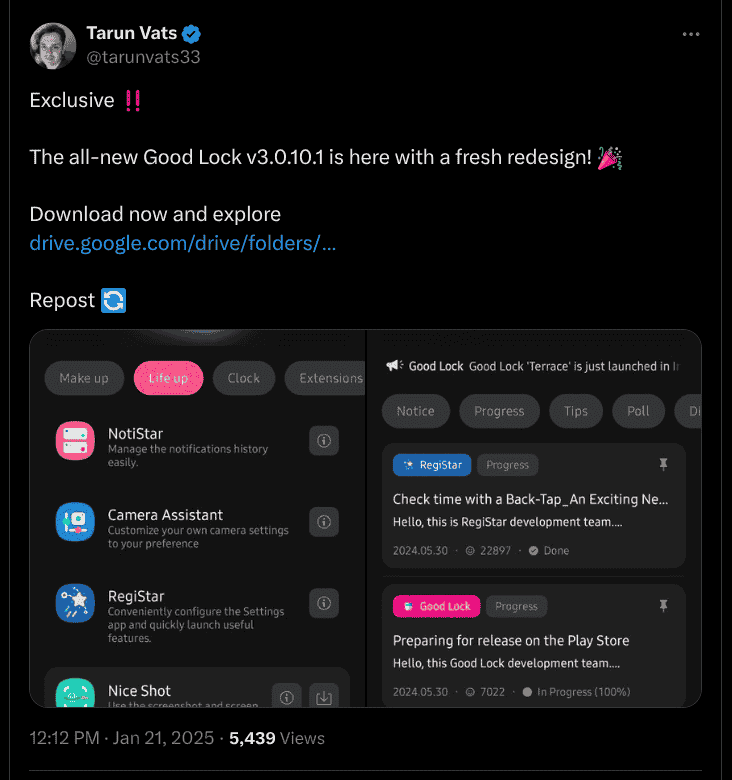
Task: Switch to the Make up tab
Action: click(84, 378)
